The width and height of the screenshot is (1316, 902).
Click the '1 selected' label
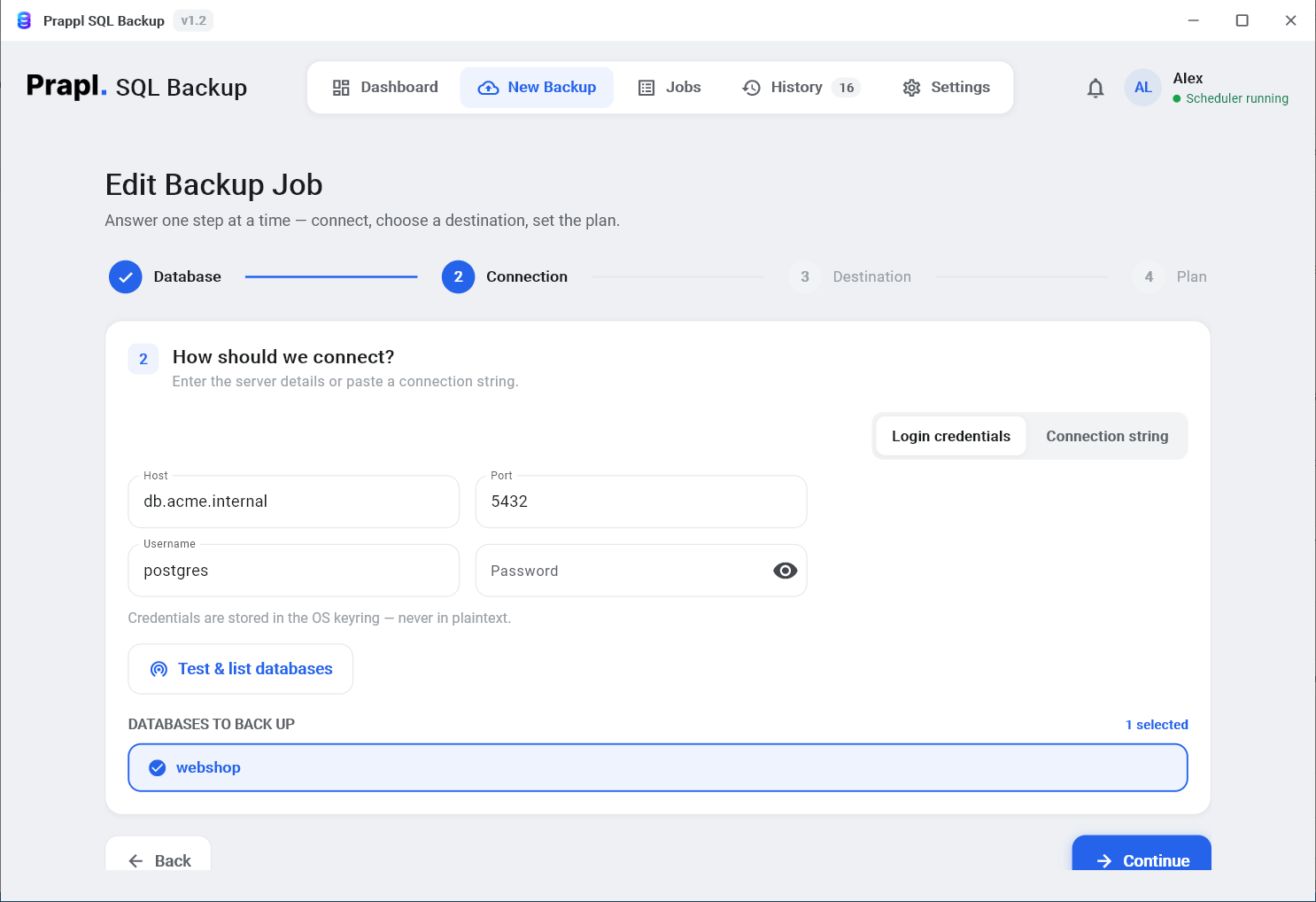(x=1157, y=725)
